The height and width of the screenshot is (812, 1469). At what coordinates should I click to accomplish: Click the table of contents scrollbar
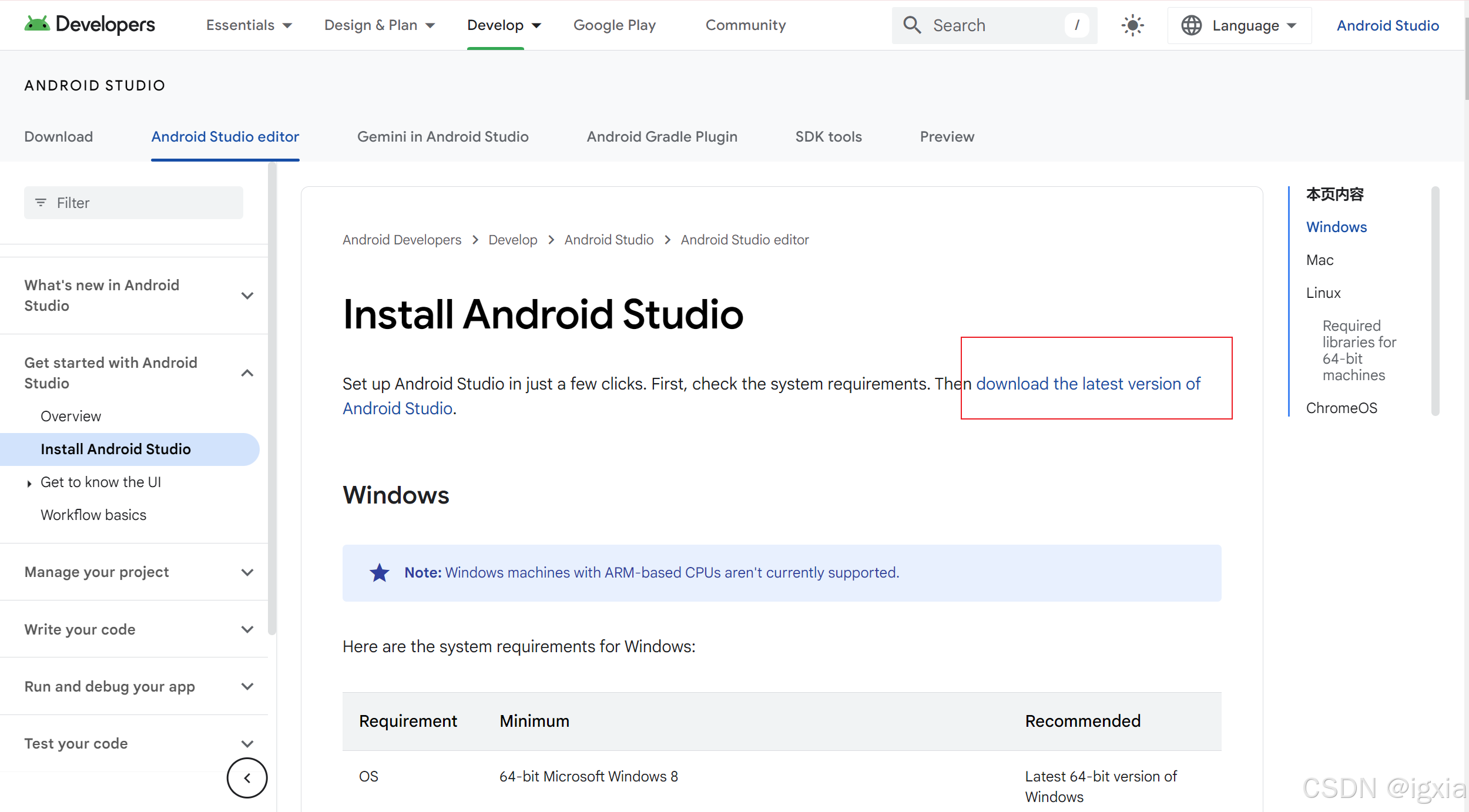(1435, 301)
